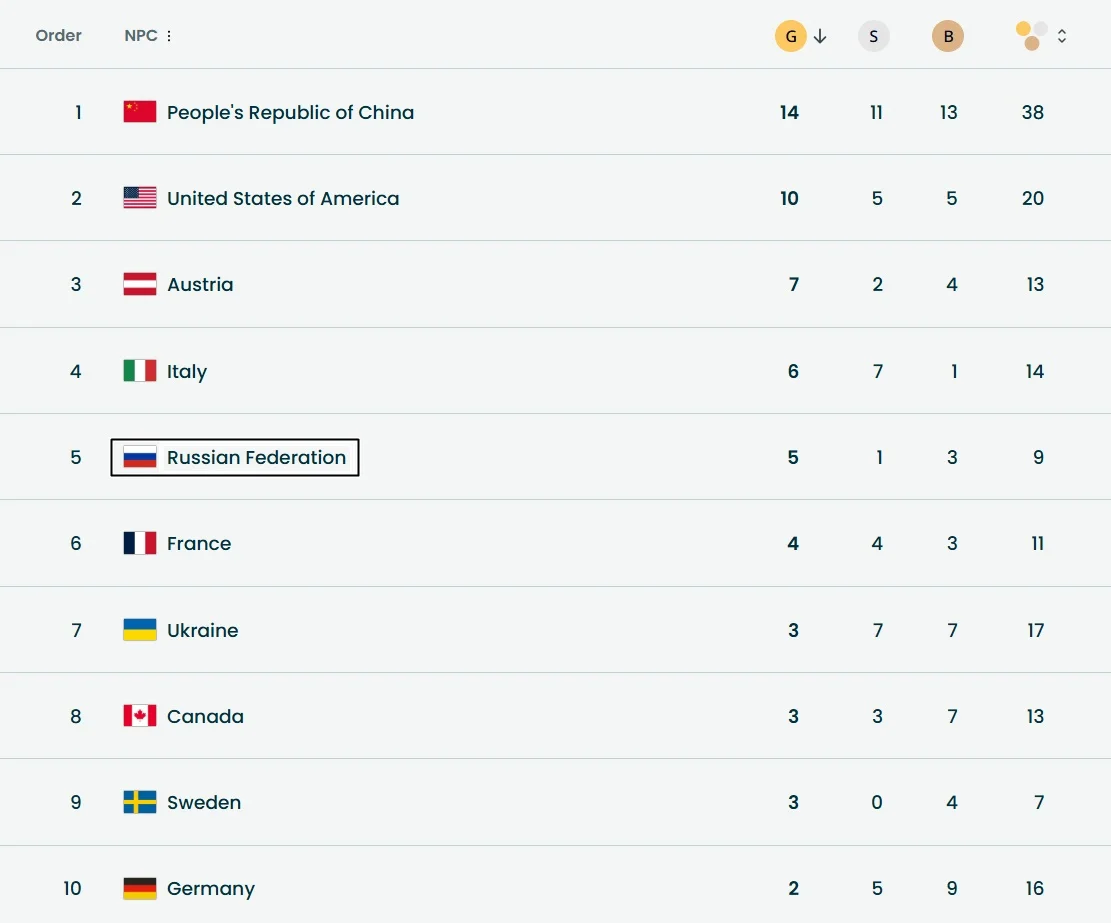The image size is (1111, 923).
Task: Toggle total medals sort arrows
Action: tap(1062, 36)
